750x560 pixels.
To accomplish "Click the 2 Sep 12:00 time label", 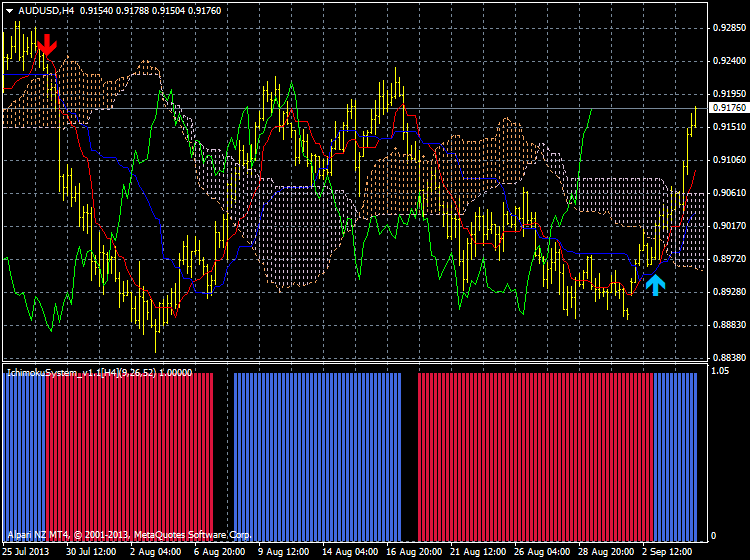I will (x=667, y=552).
